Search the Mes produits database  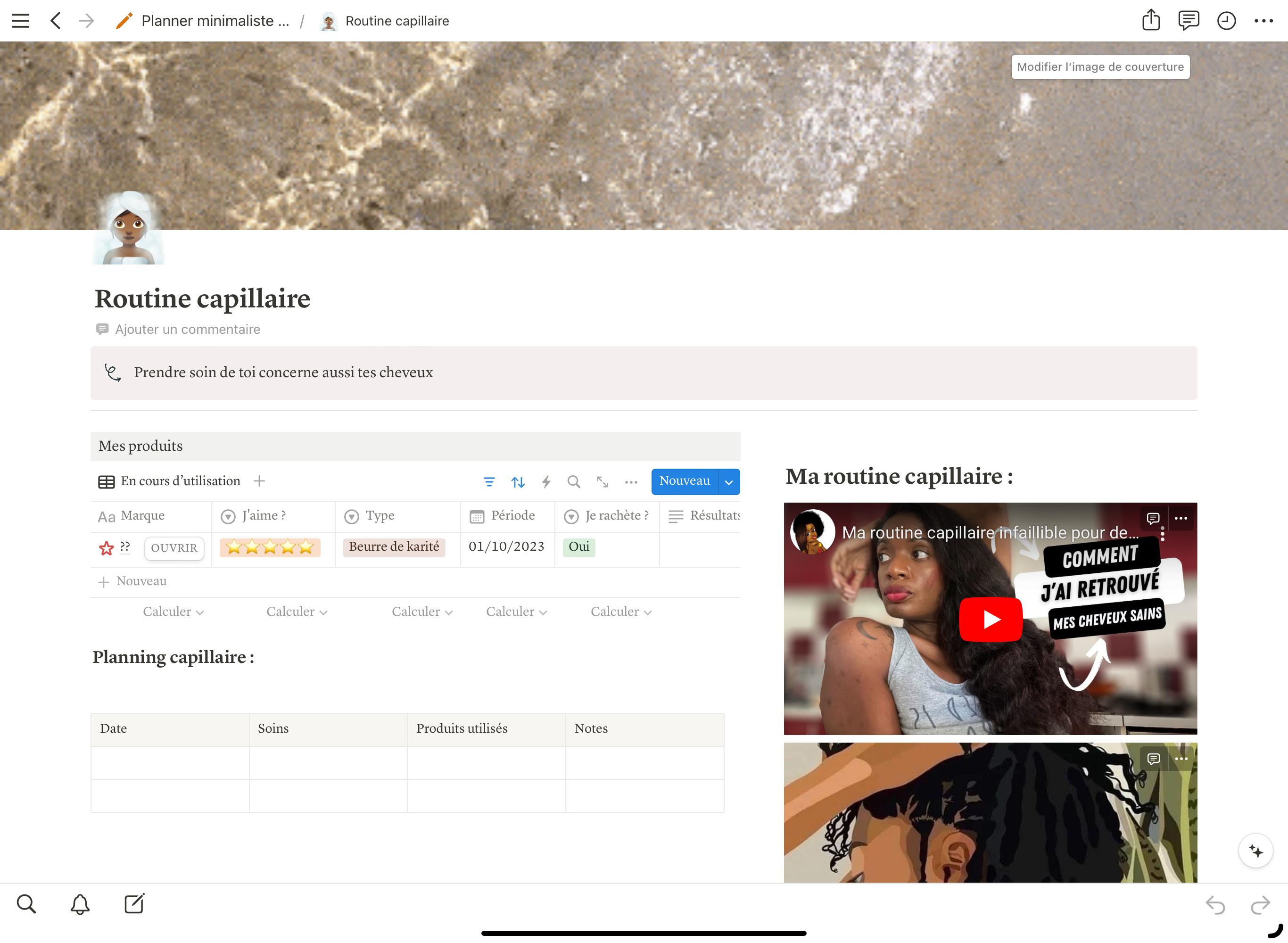574,482
